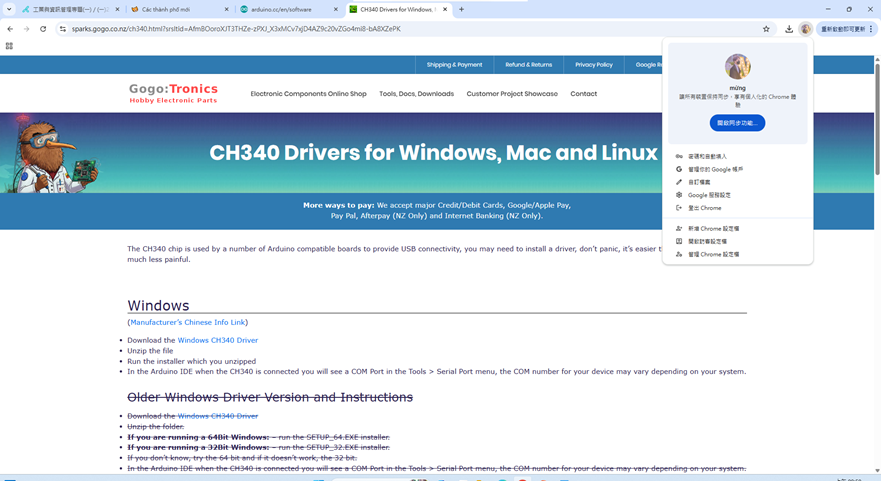Choose 新增 Chrome 設定檔 menu entry
This screenshot has height=481, width=881.
click(713, 229)
